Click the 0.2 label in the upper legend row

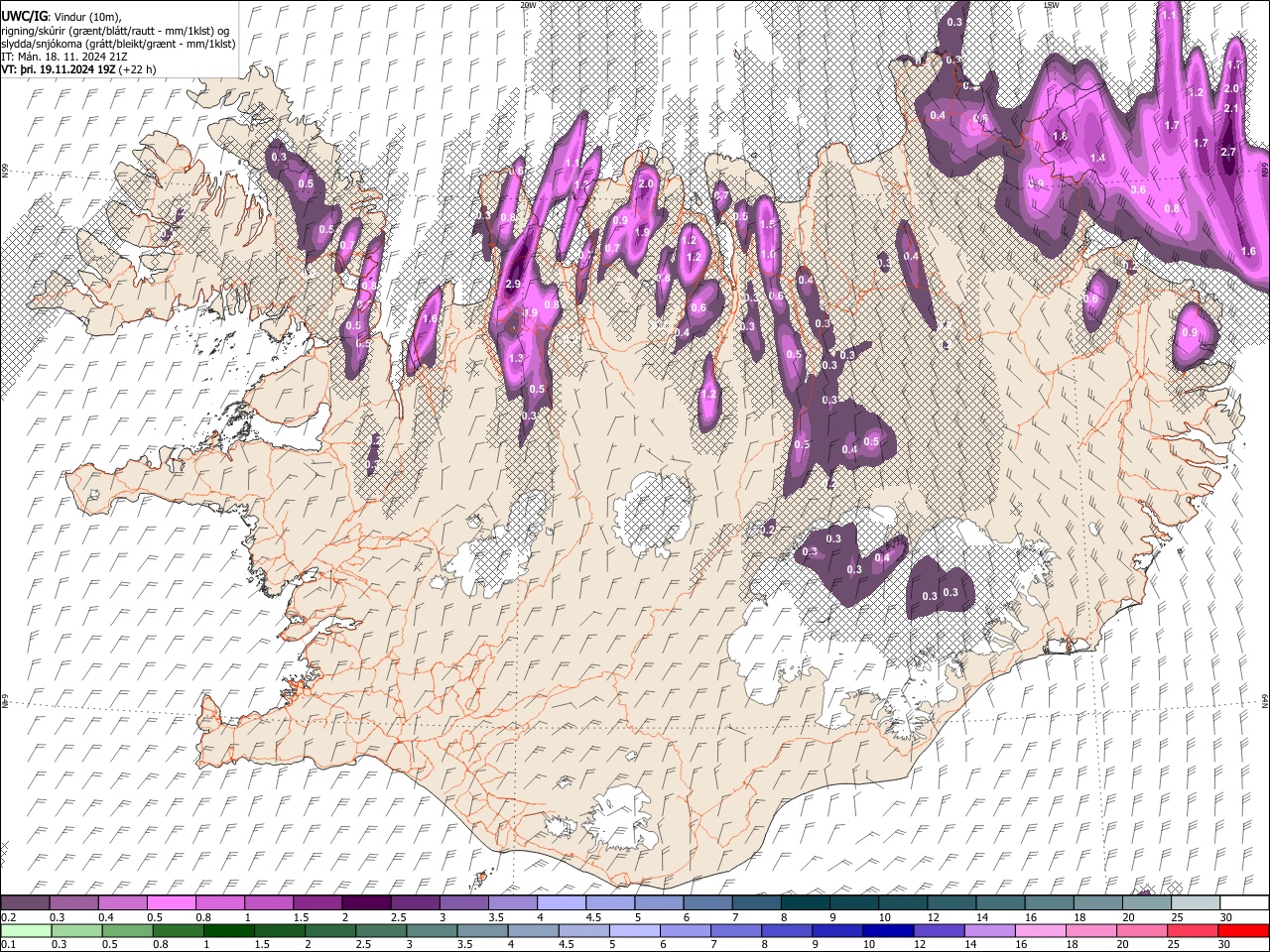9,917
